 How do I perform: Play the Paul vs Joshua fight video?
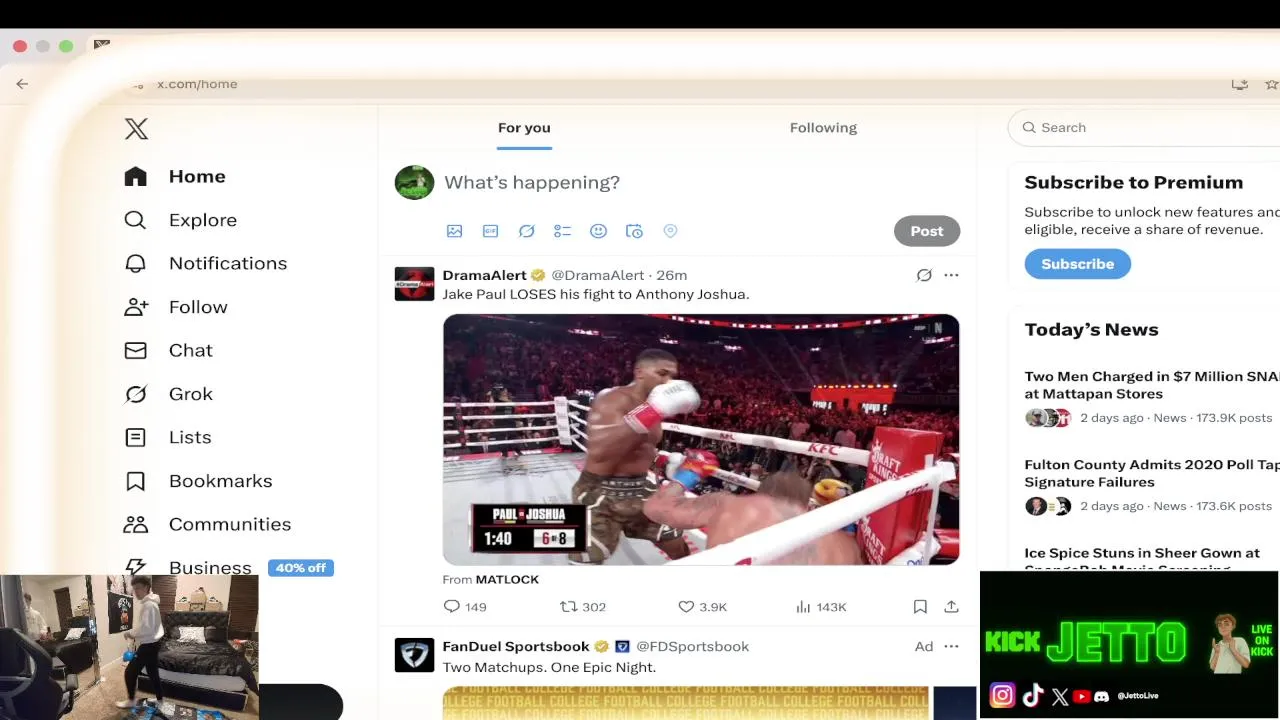[701, 440]
